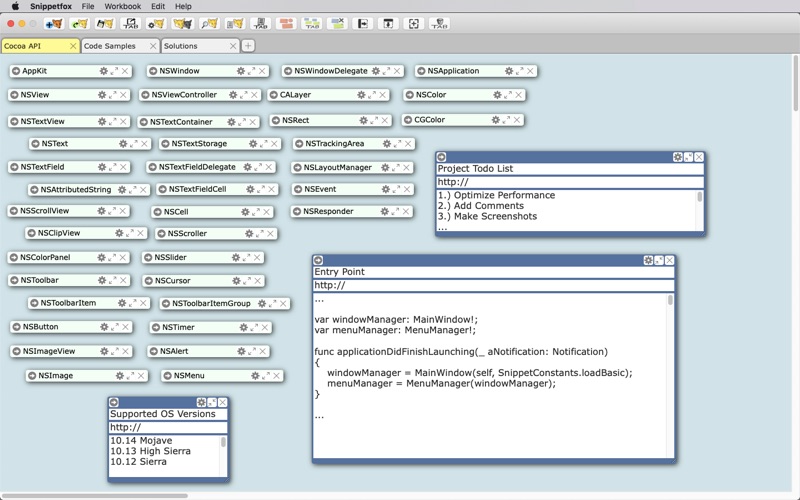800x500 pixels.
Task: Open gear settings of the NSWindow snippet
Action: click(241, 71)
